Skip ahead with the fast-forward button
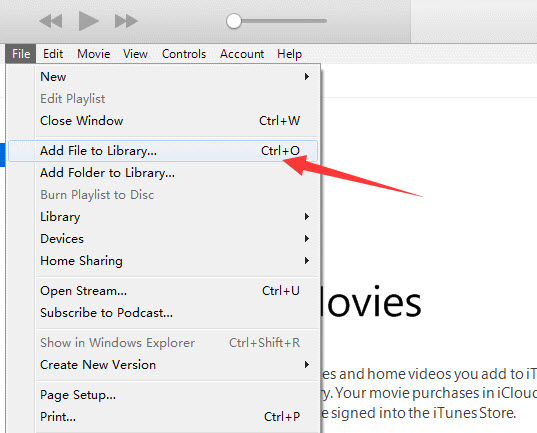This screenshot has height=433, width=537. click(x=126, y=21)
